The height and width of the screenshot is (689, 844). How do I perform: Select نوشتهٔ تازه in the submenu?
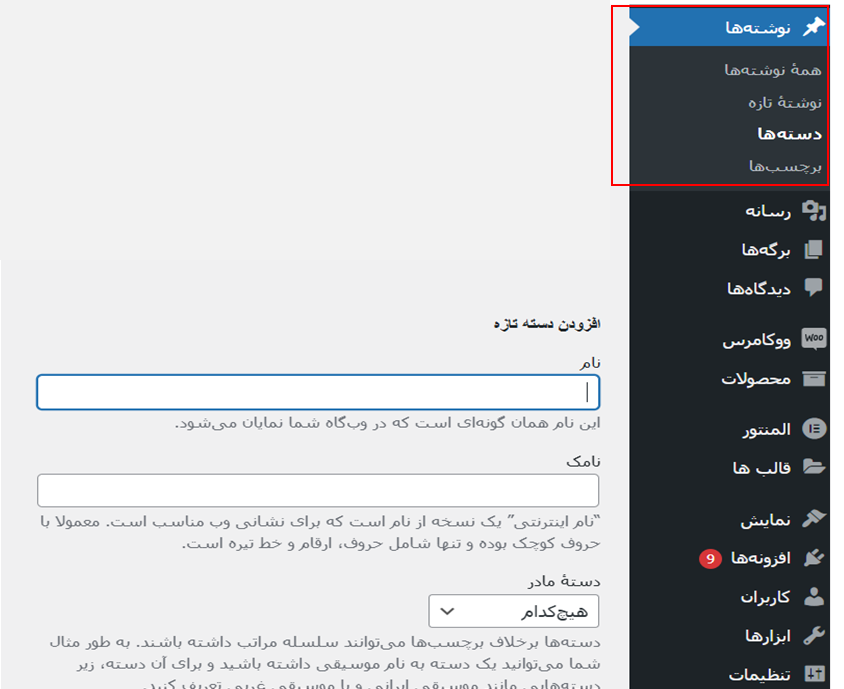784,102
